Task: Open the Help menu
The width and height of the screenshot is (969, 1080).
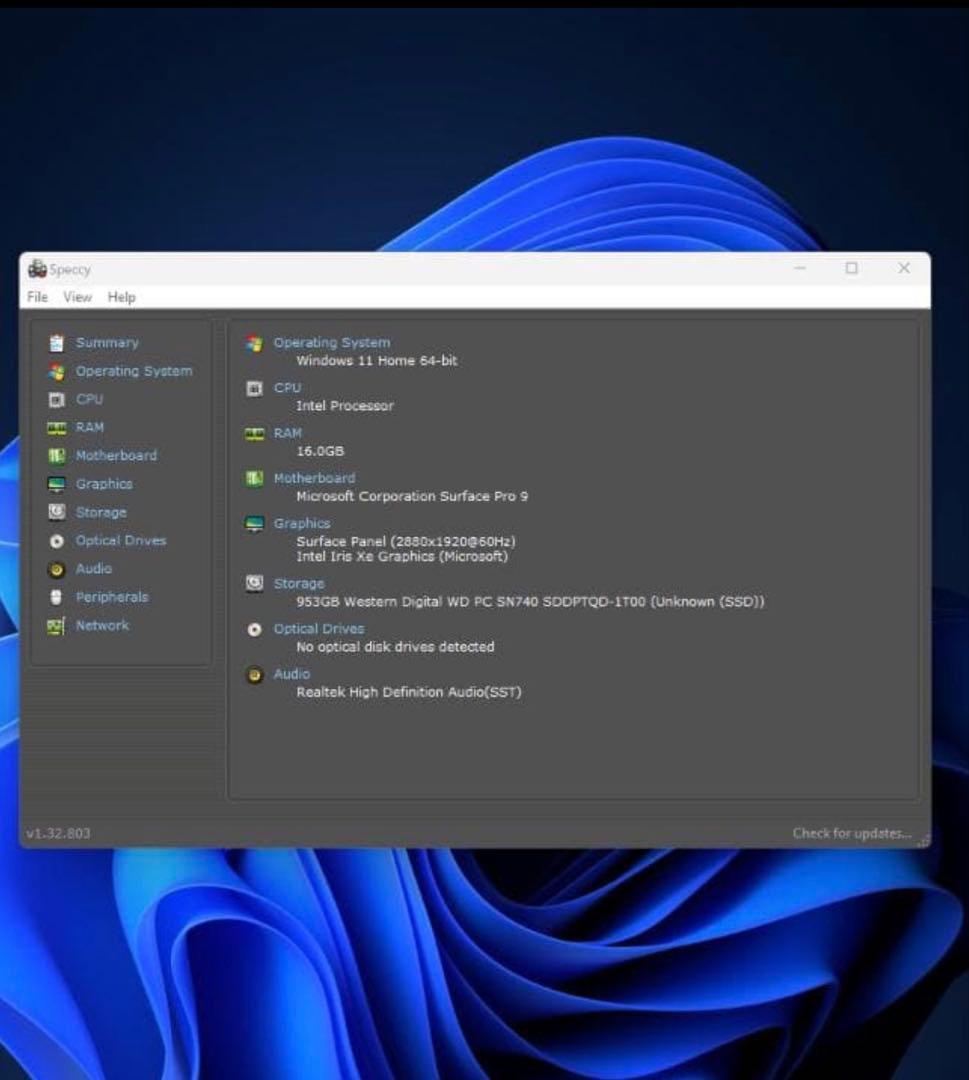Action: (x=122, y=297)
